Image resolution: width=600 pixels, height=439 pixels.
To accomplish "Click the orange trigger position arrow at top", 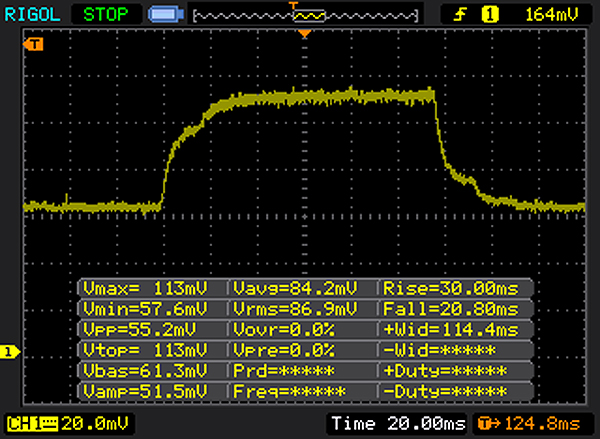I will click(x=305, y=34).
